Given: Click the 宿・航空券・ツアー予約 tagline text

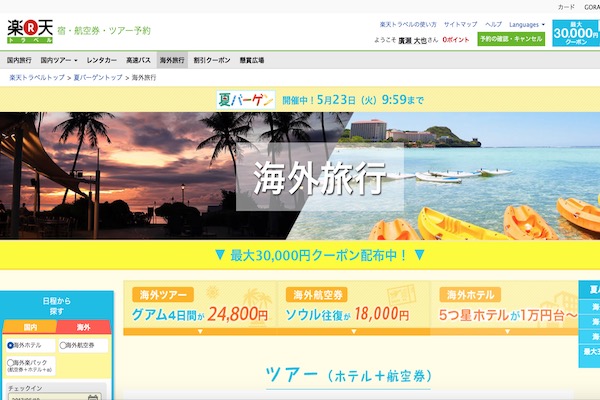Looking at the screenshot, I should coord(104,31).
